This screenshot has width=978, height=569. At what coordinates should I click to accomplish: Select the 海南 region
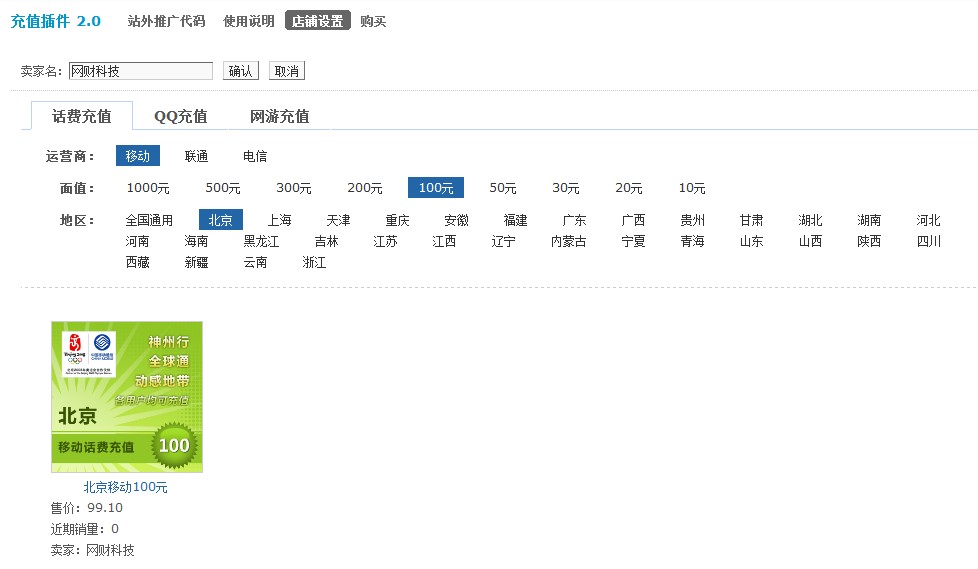[196, 241]
